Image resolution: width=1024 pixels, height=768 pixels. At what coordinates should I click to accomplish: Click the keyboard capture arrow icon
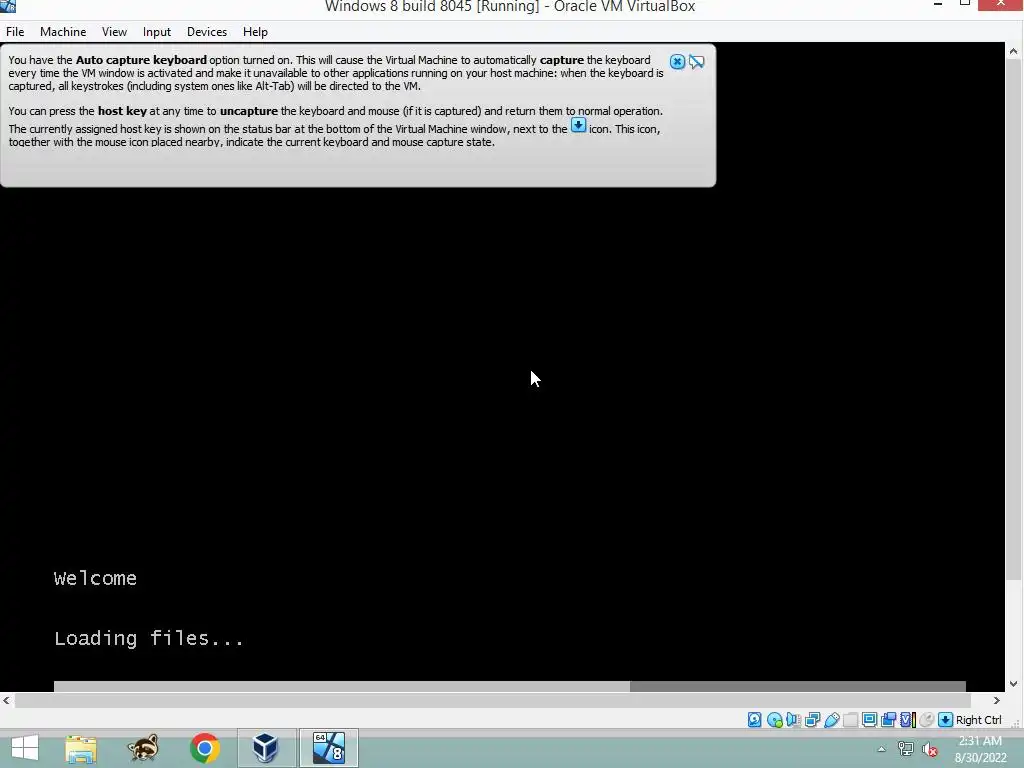945,720
